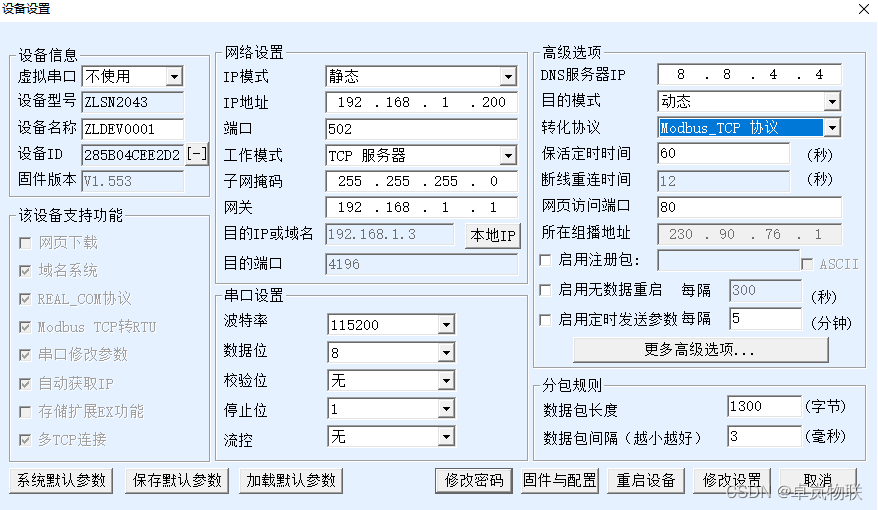This screenshot has height=510, width=878.
Task: Toggle the ASCII checkbox
Action: [x=807, y=264]
